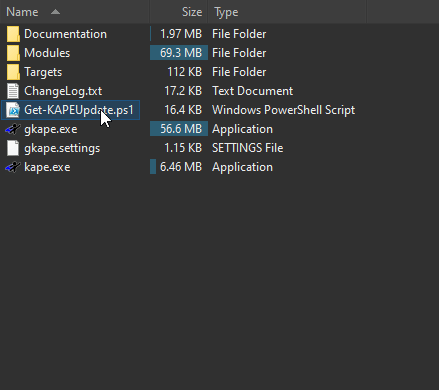Viewport: 439px width, 390px height.
Task: Click the 6.46 MB size value
Action: [x=181, y=167]
